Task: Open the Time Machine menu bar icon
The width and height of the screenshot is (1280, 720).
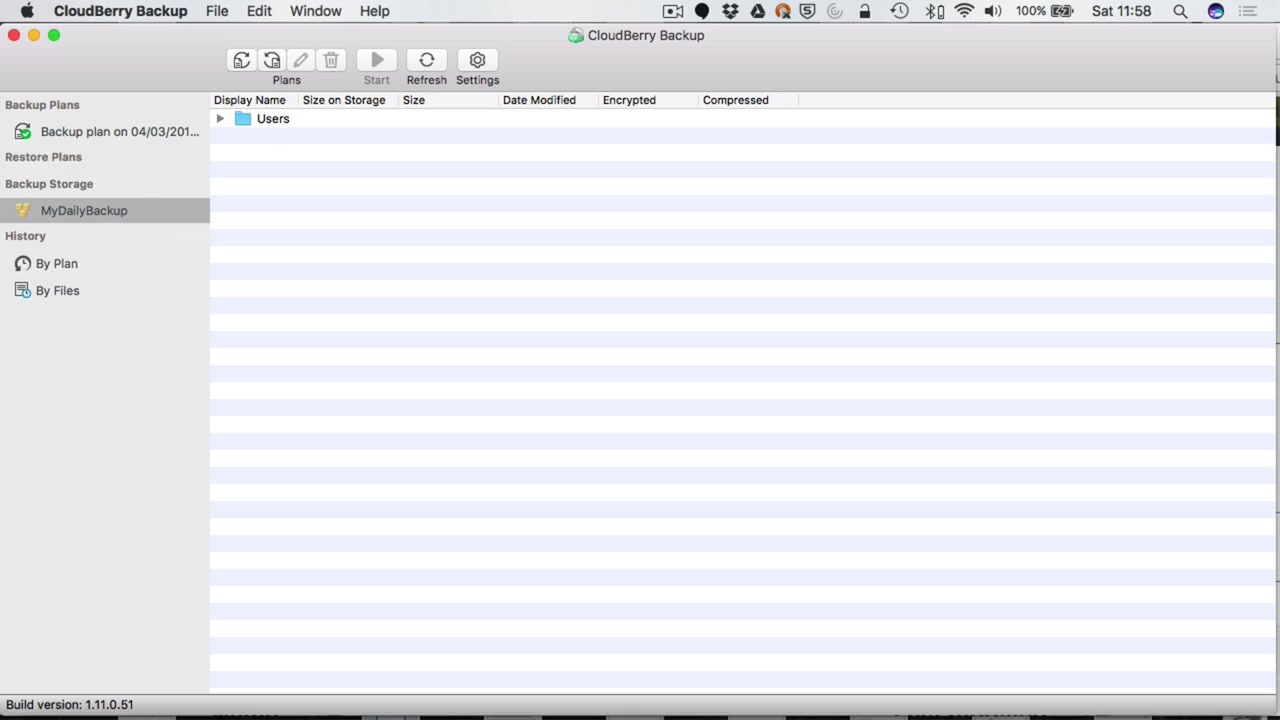Action: tap(899, 11)
